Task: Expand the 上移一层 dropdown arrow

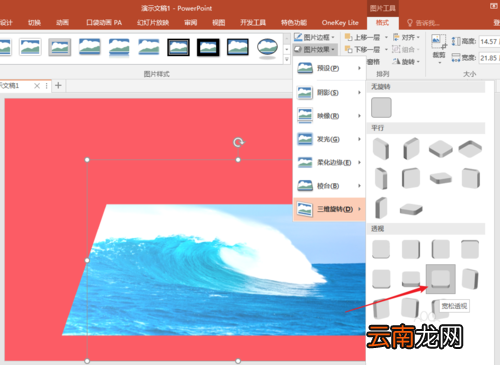Action: pos(386,37)
